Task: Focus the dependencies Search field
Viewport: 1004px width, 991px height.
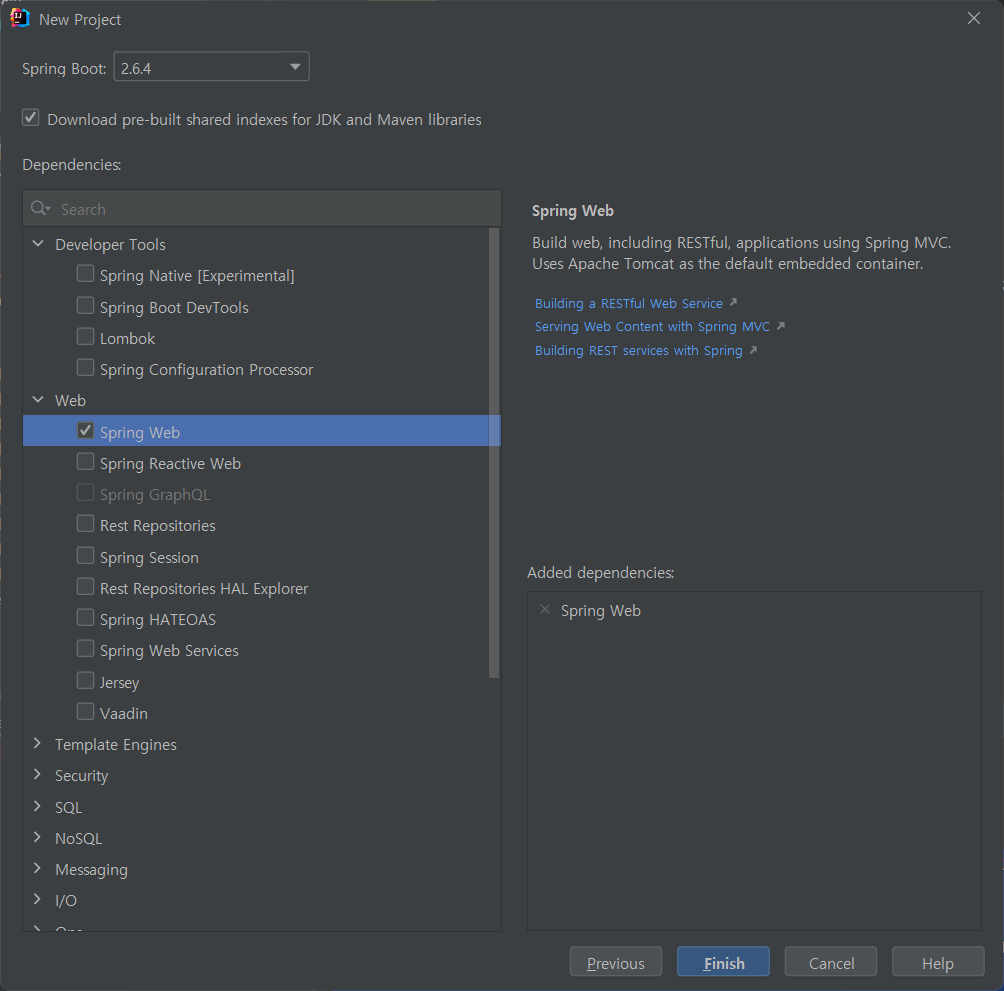Action: point(262,209)
